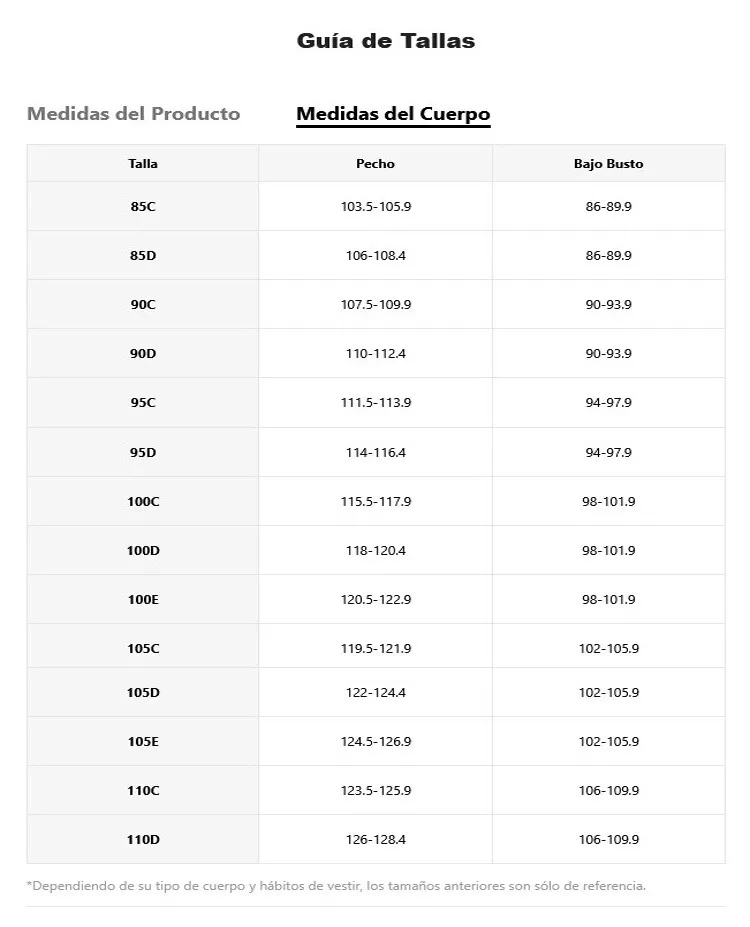Click the 90D size cell
This screenshot has height=927, width=750.
143,353
